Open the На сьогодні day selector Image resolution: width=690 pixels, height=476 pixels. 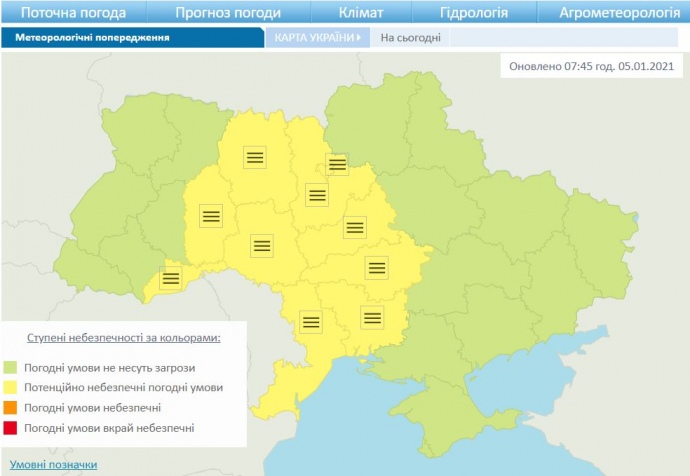click(410, 37)
